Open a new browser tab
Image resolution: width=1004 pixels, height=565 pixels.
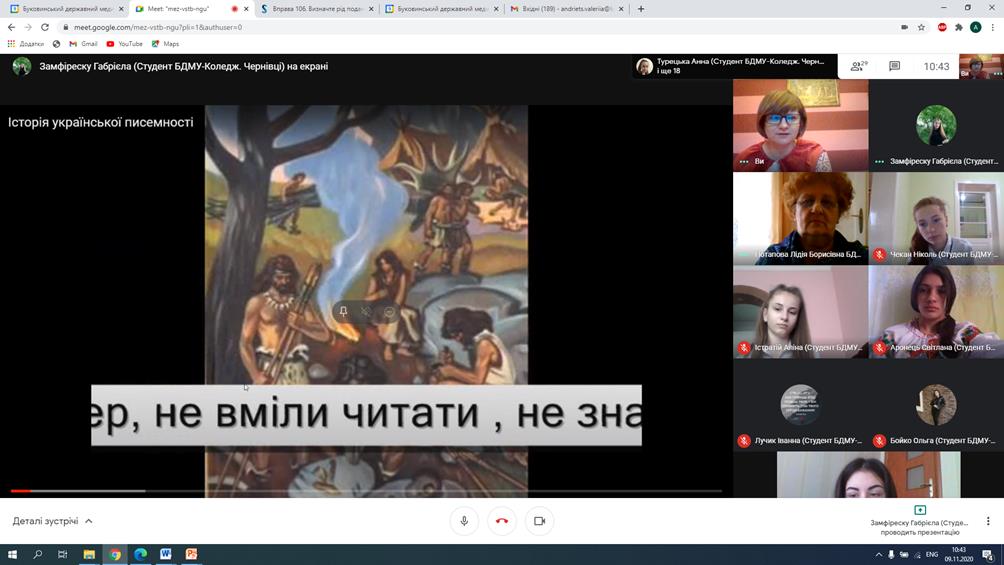[641, 9]
